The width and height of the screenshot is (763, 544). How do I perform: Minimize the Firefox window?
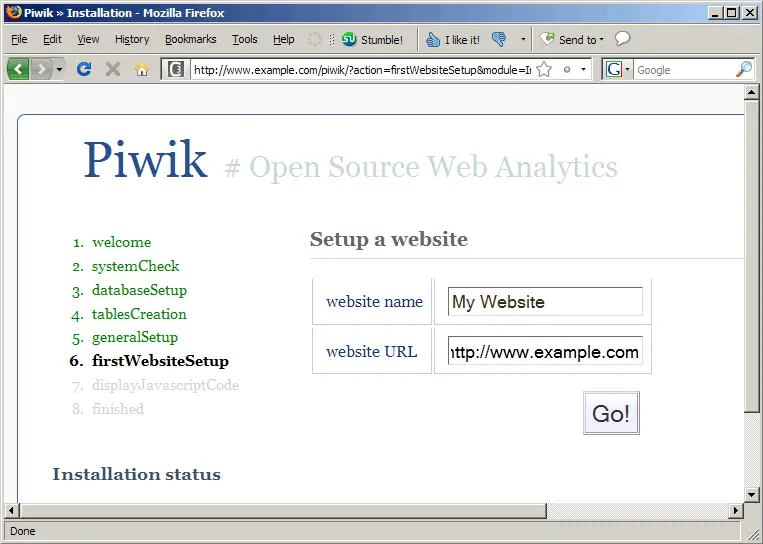715,13
